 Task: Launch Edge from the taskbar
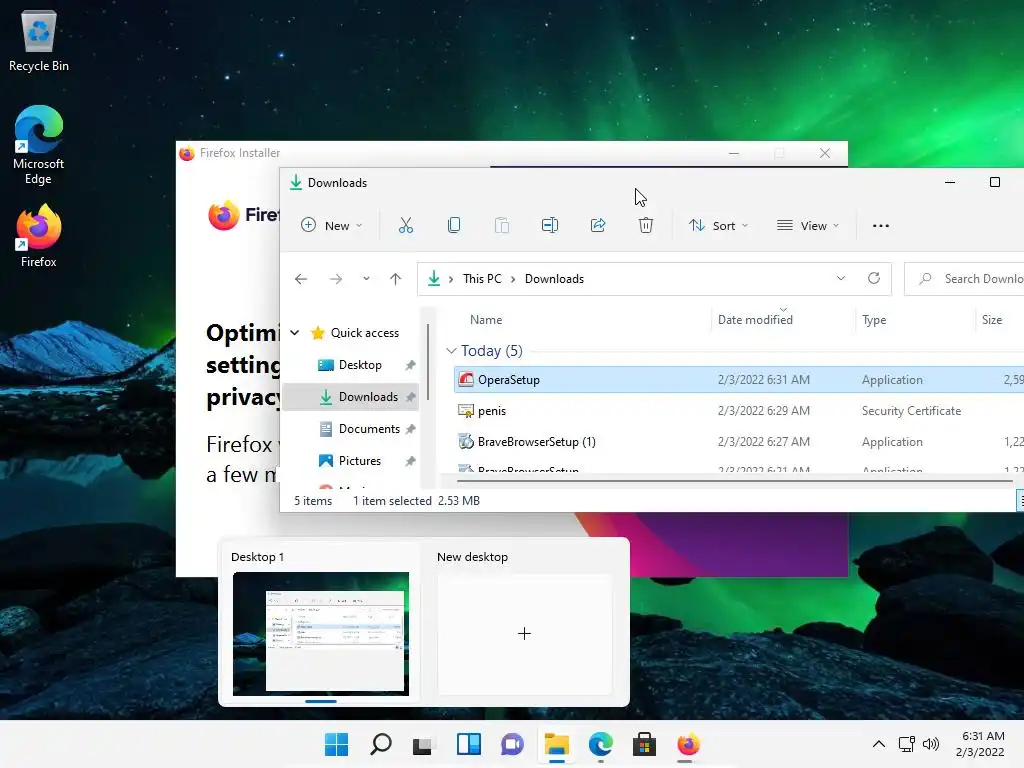tap(600, 744)
